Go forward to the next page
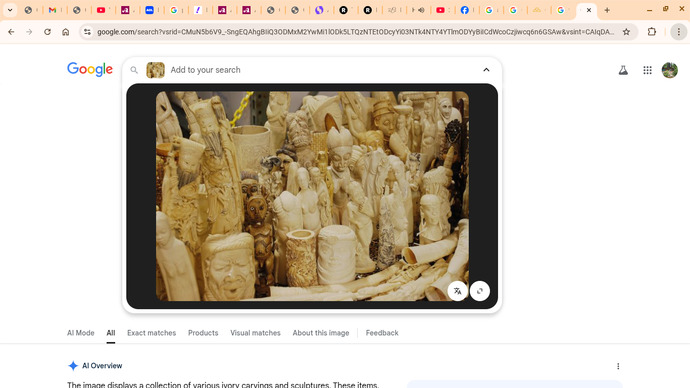690x388 pixels. tap(29, 32)
